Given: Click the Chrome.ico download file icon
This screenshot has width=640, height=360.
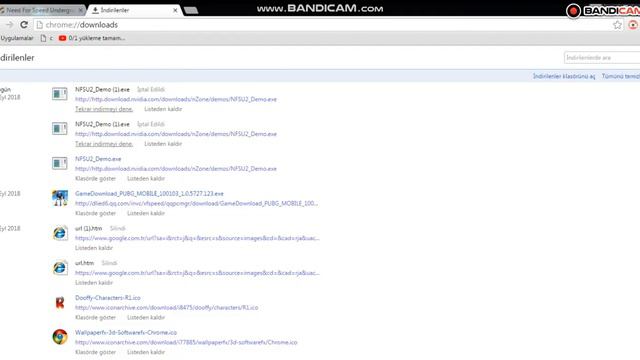Looking at the screenshot, I should (x=60, y=337).
